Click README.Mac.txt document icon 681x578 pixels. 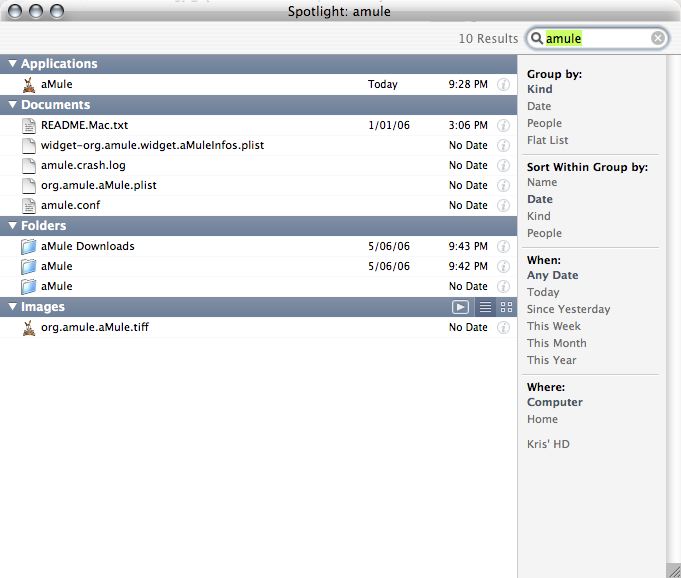tap(29, 126)
